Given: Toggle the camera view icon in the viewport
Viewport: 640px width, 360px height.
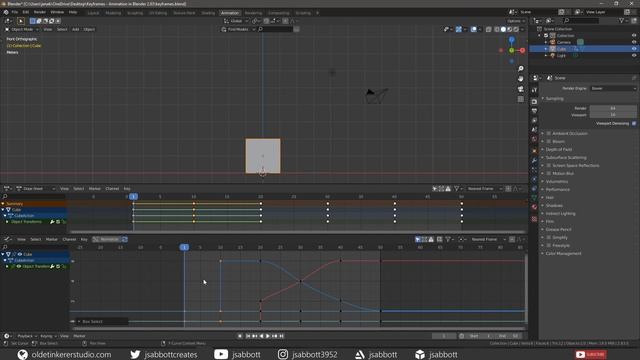Looking at the screenshot, I should point(520,89).
